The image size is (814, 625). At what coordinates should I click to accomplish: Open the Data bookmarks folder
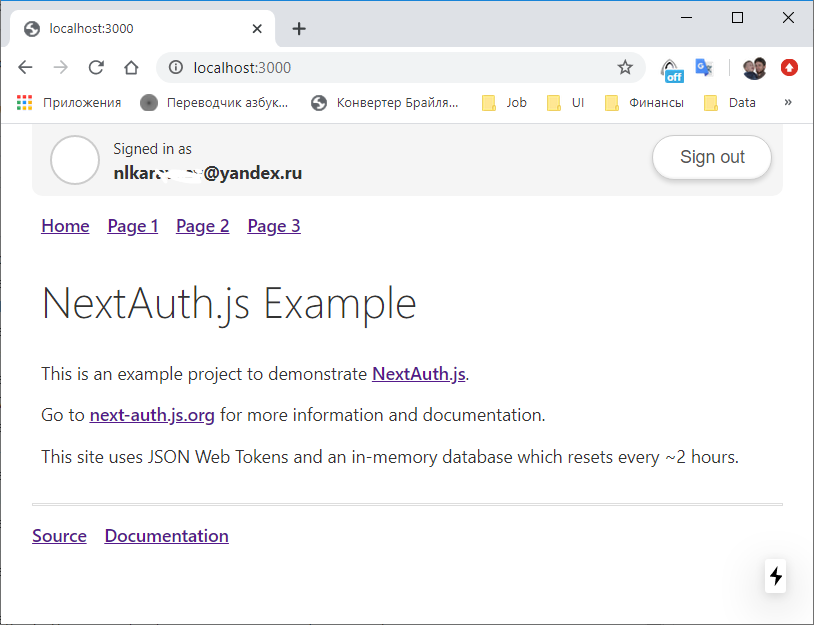[729, 103]
